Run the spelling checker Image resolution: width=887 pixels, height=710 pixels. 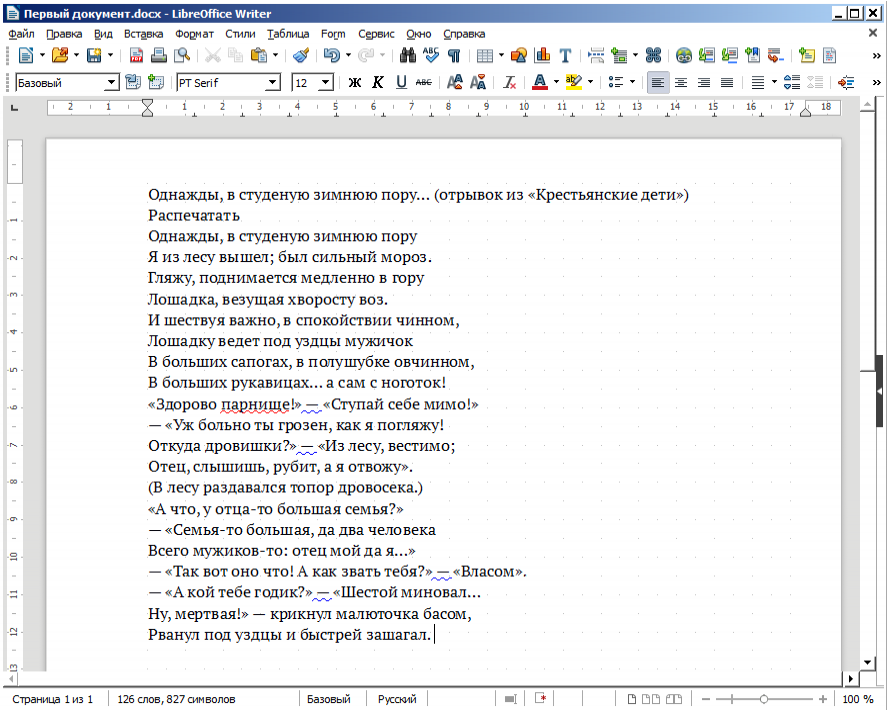(430, 56)
